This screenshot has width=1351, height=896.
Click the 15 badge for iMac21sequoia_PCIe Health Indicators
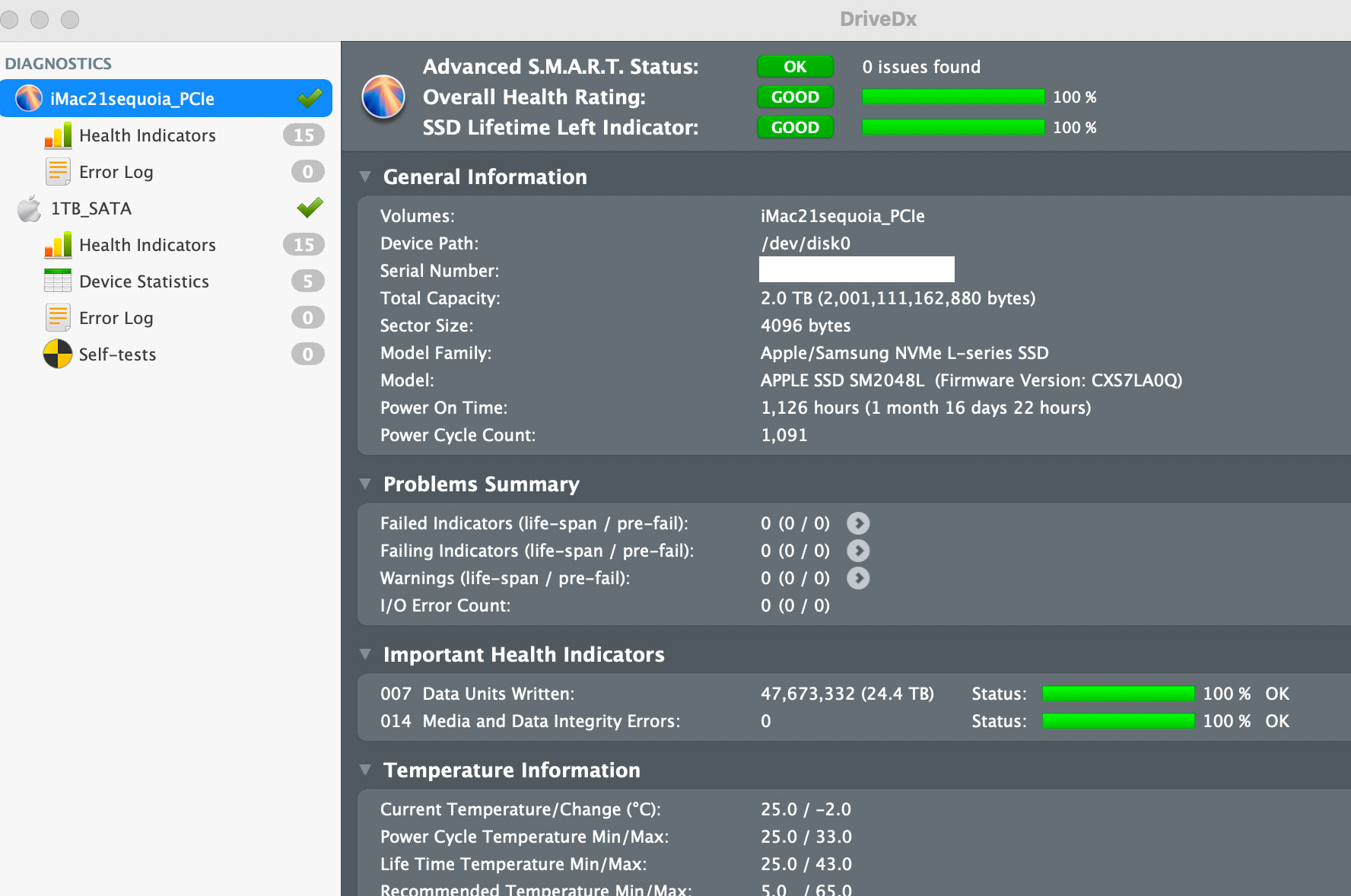(x=304, y=135)
